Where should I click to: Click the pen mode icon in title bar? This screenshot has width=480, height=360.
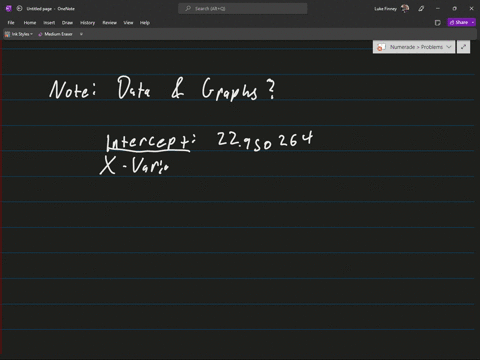click(x=421, y=9)
